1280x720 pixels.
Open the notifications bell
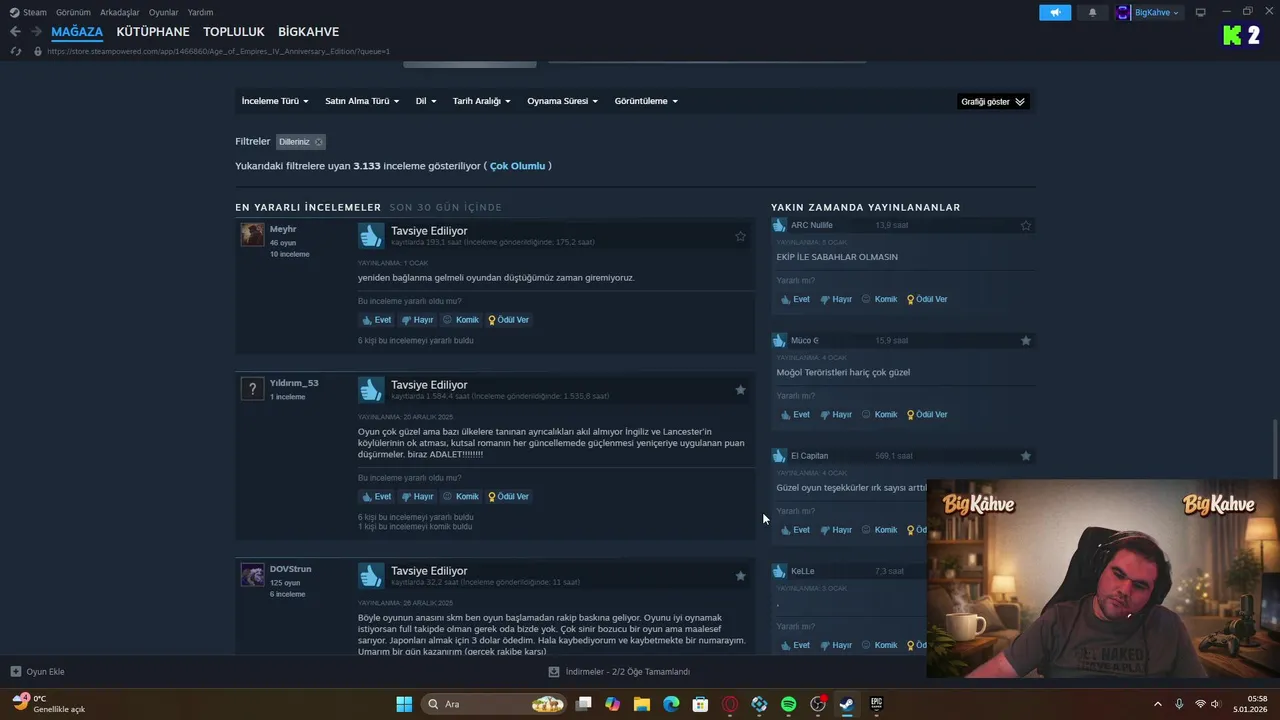point(1092,12)
